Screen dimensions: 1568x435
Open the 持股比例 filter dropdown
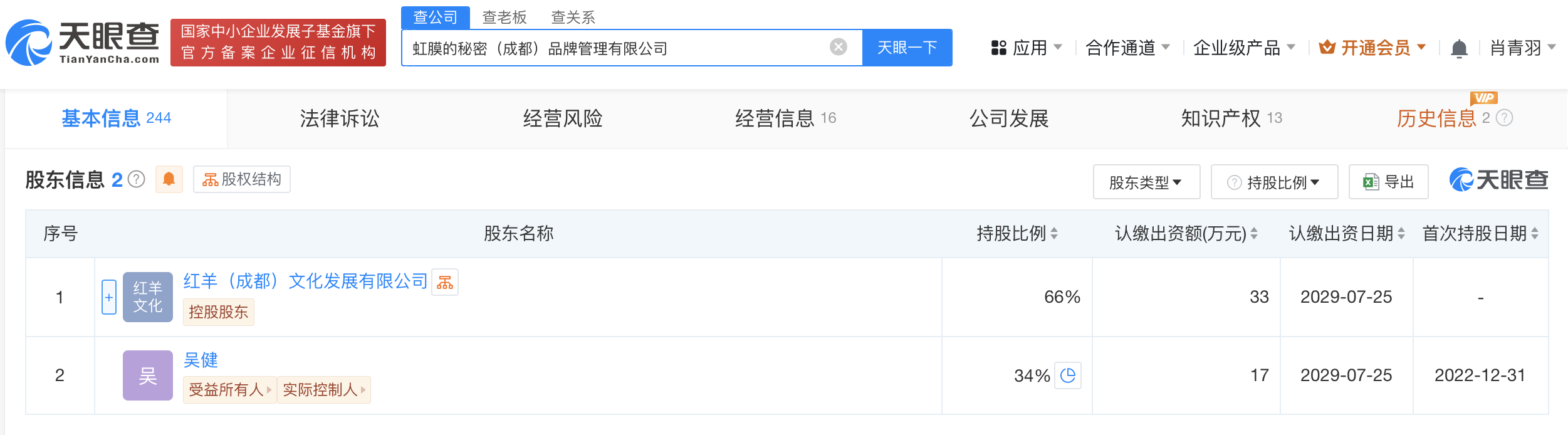1275,182
